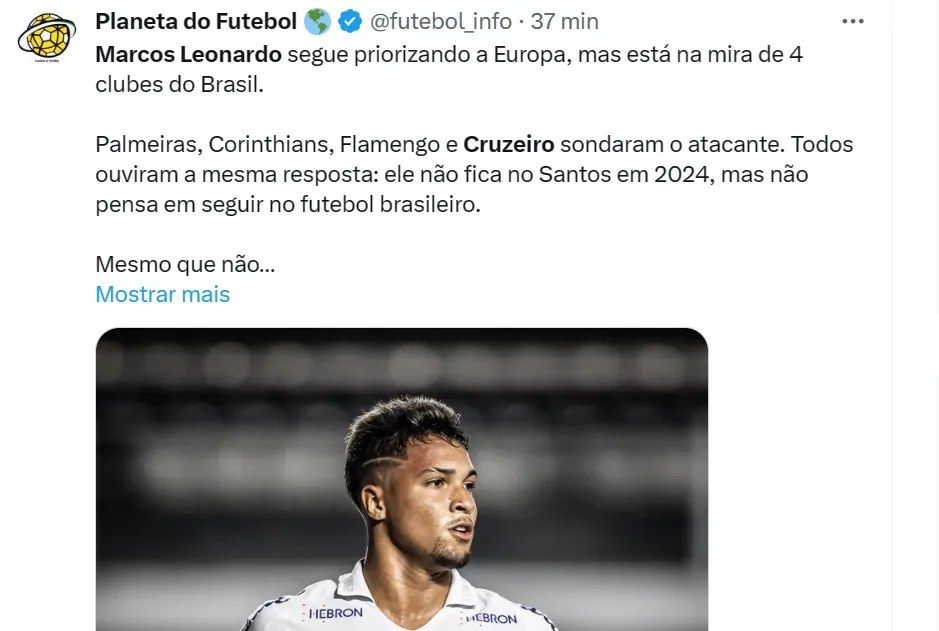This screenshot has width=939, height=631.
Task: Open the three-dot more options menu
Action: coord(852,21)
